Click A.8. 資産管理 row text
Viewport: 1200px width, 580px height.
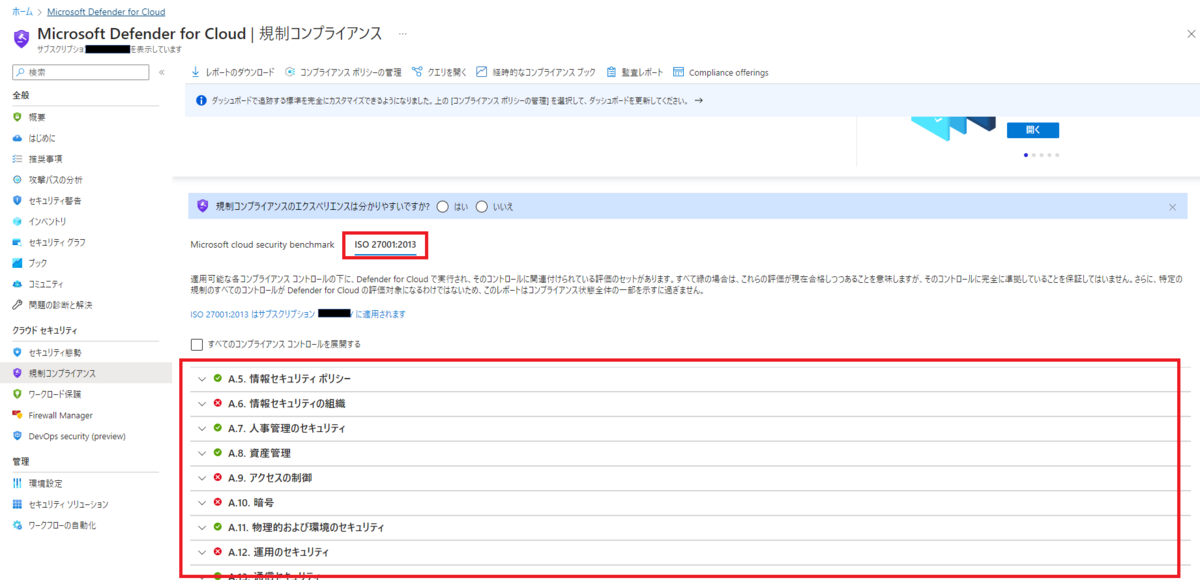259,453
